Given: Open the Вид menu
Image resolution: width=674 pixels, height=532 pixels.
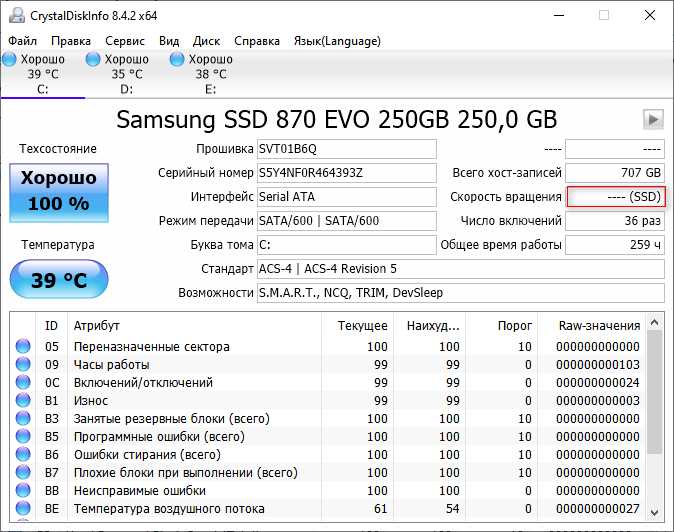Looking at the screenshot, I should (x=169, y=41).
